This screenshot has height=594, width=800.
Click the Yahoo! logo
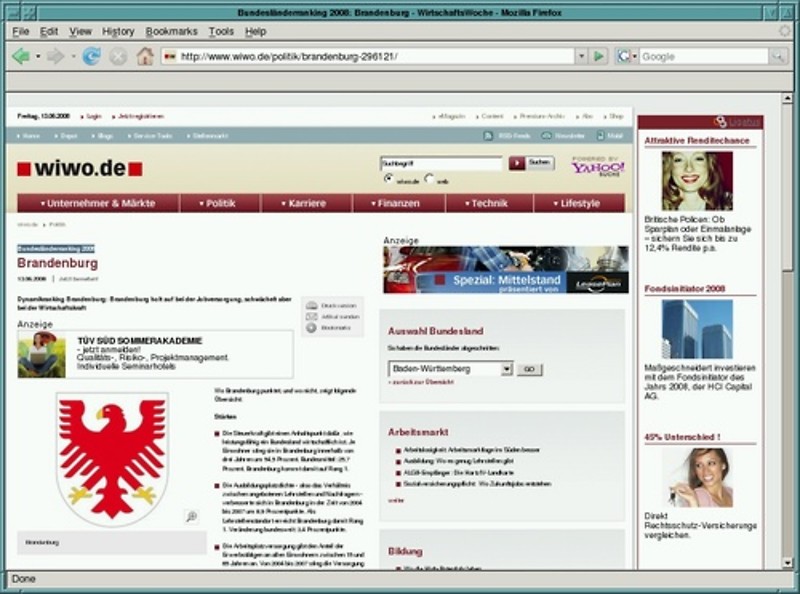pyautogui.click(x=598, y=167)
